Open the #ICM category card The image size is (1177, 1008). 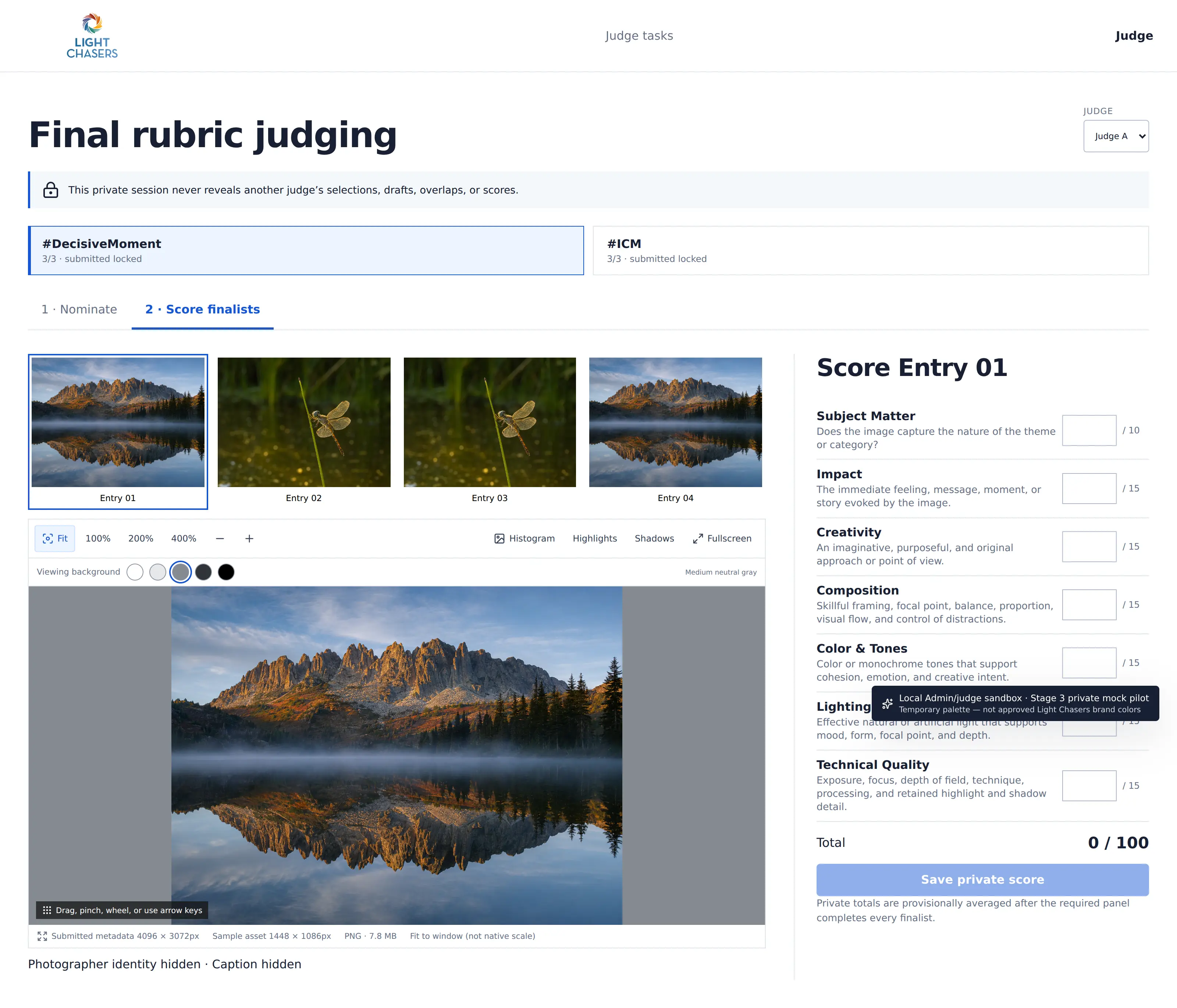(x=870, y=251)
